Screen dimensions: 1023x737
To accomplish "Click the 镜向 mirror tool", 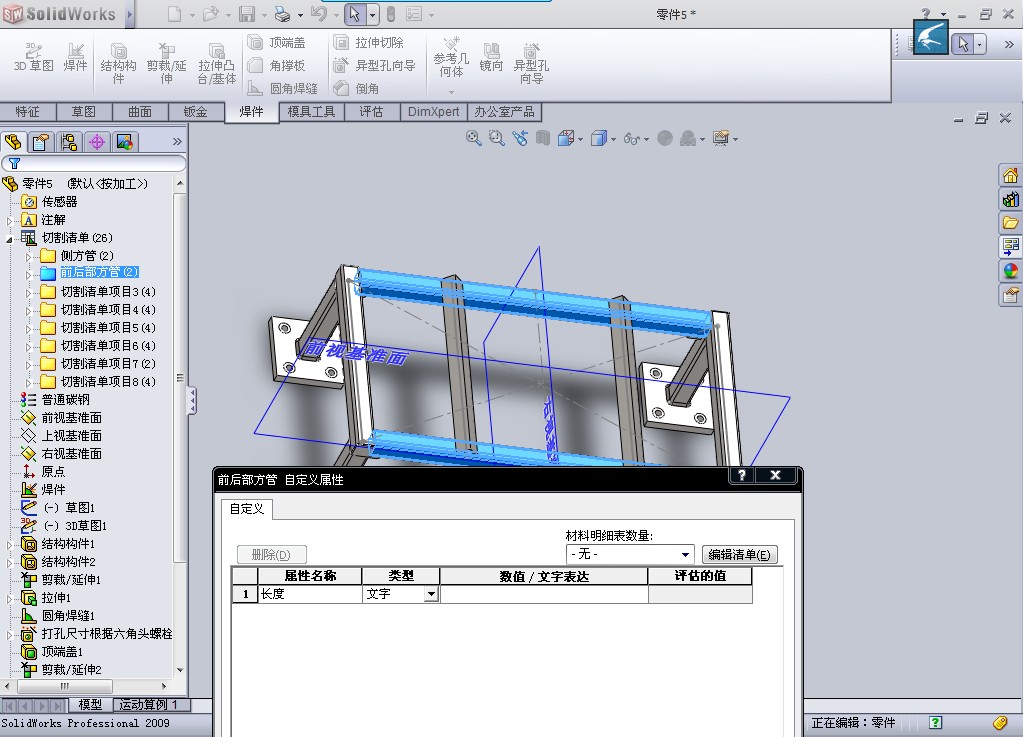I will click(491, 57).
